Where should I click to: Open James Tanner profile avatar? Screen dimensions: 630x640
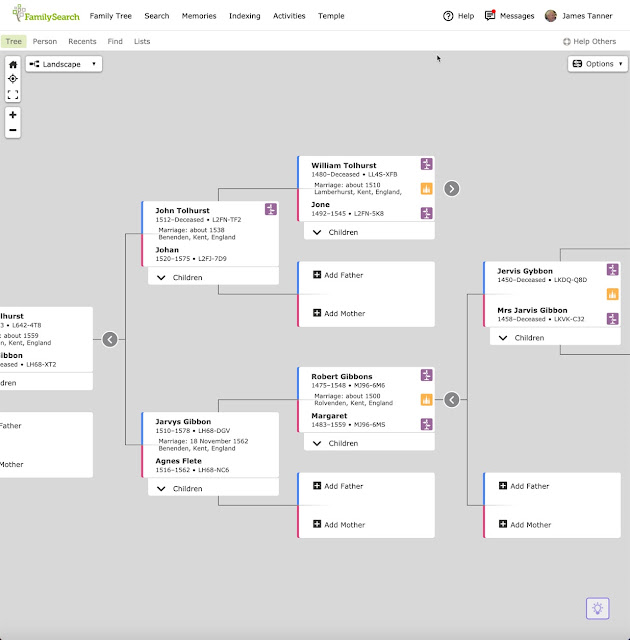click(x=551, y=16)
